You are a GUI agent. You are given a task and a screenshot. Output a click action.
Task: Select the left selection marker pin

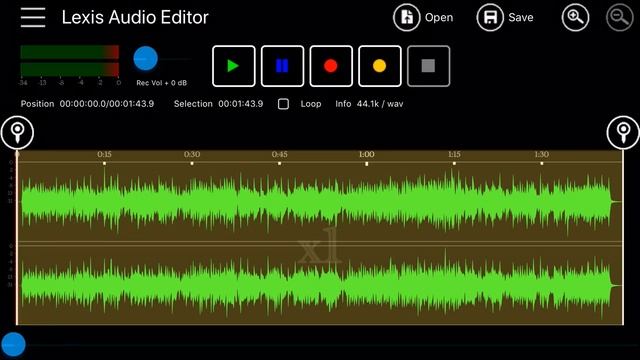[x=17, y=132]
